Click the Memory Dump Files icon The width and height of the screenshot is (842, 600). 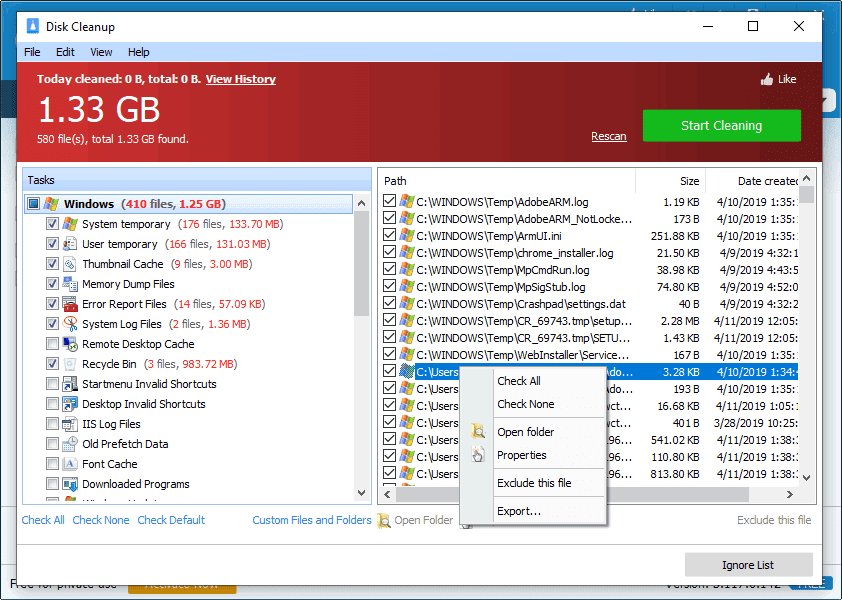pyautogui.click(x=70, y=284)
